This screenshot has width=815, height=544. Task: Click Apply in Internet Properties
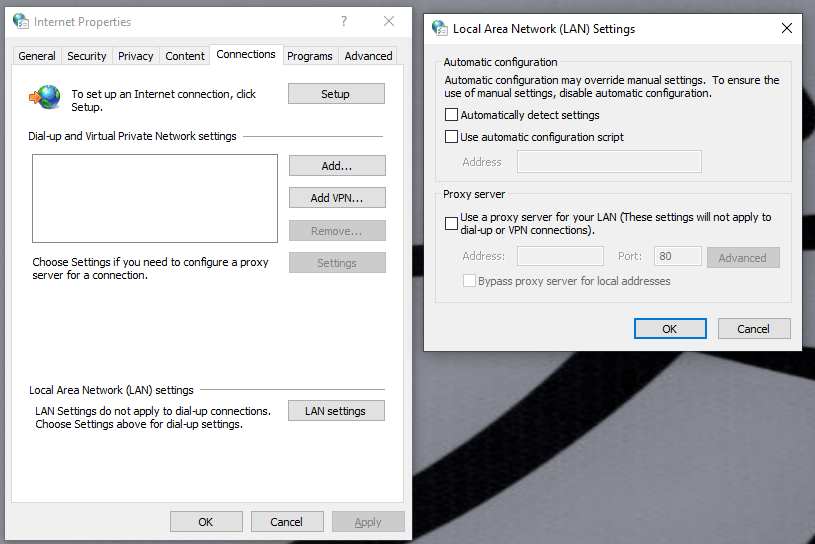(x=369, y=522)
